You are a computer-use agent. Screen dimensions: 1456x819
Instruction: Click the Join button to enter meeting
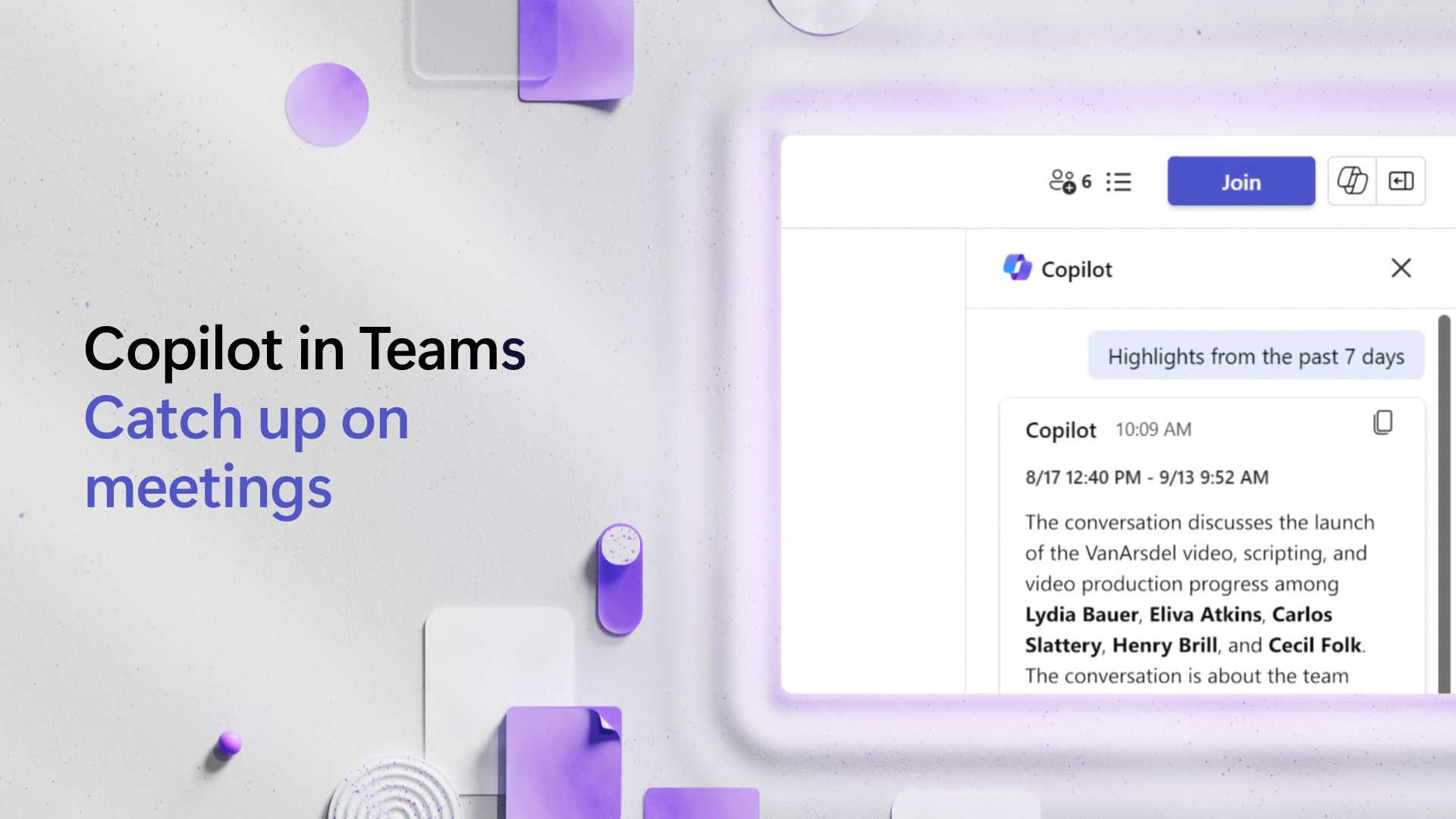coord(1242,181)
